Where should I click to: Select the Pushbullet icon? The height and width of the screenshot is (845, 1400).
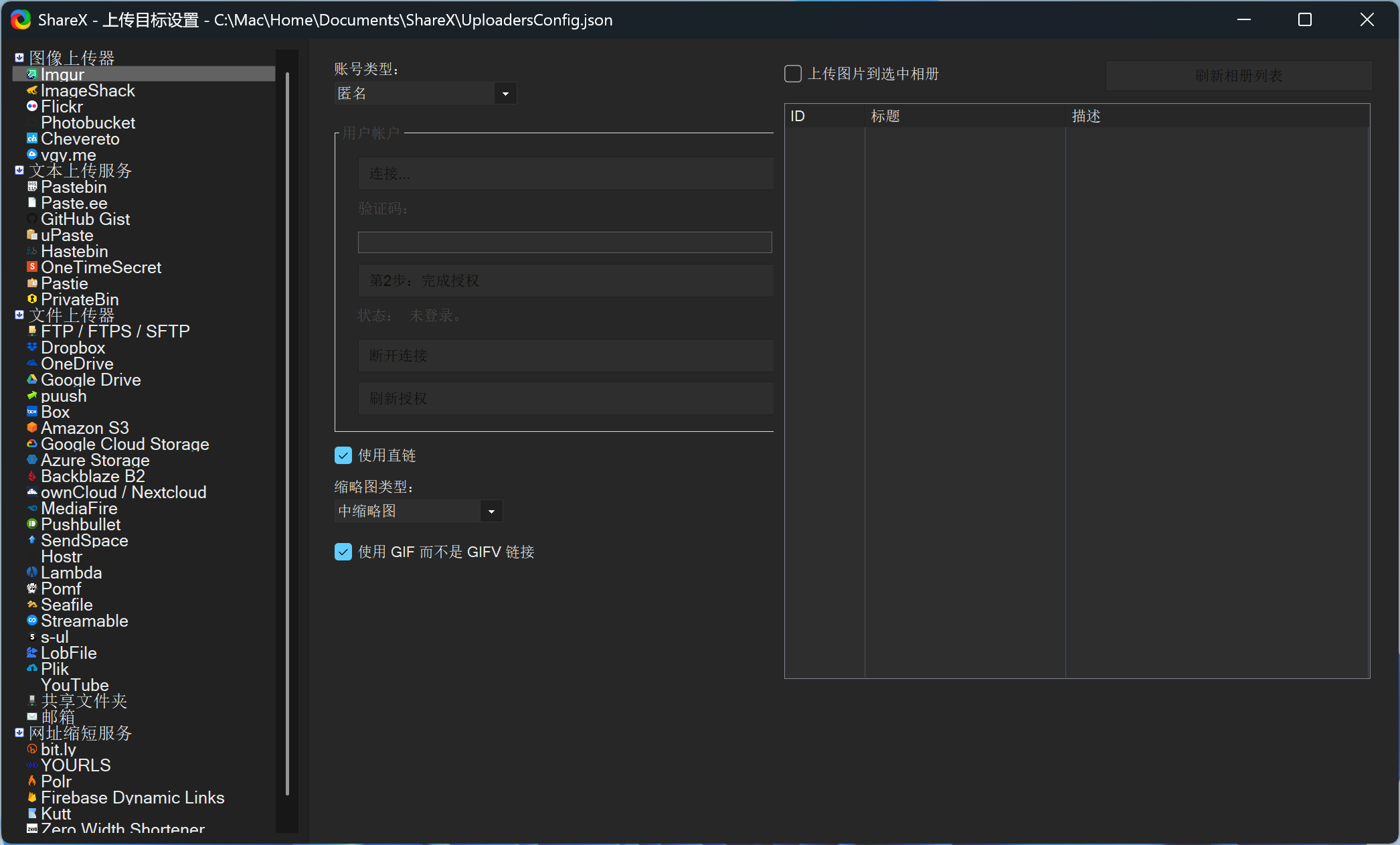click(31, 524)
